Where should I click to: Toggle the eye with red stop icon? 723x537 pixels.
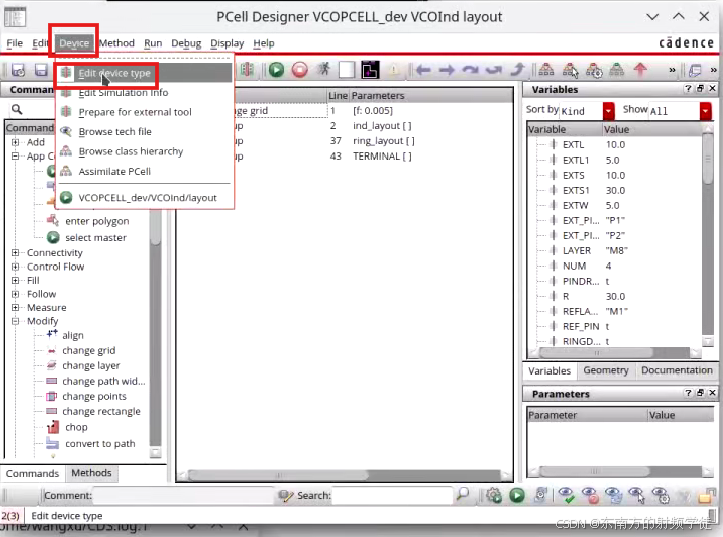click(x=590, y=495)
